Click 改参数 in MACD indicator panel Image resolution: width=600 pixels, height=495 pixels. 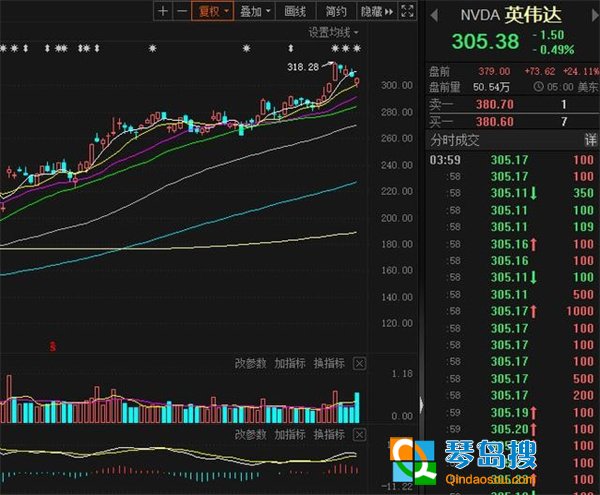click(x=250, y=435)
